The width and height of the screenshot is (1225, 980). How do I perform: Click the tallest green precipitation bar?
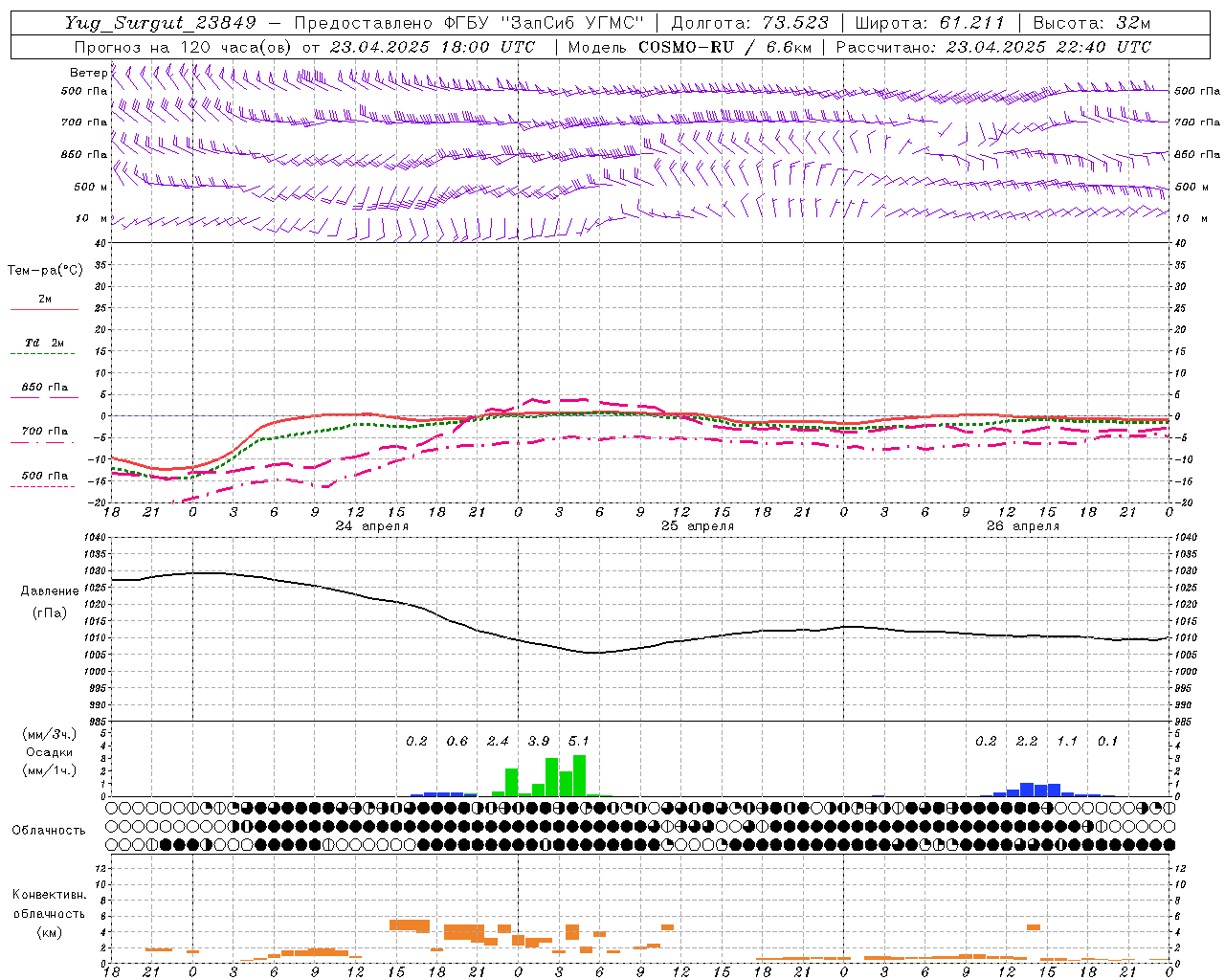579,775
